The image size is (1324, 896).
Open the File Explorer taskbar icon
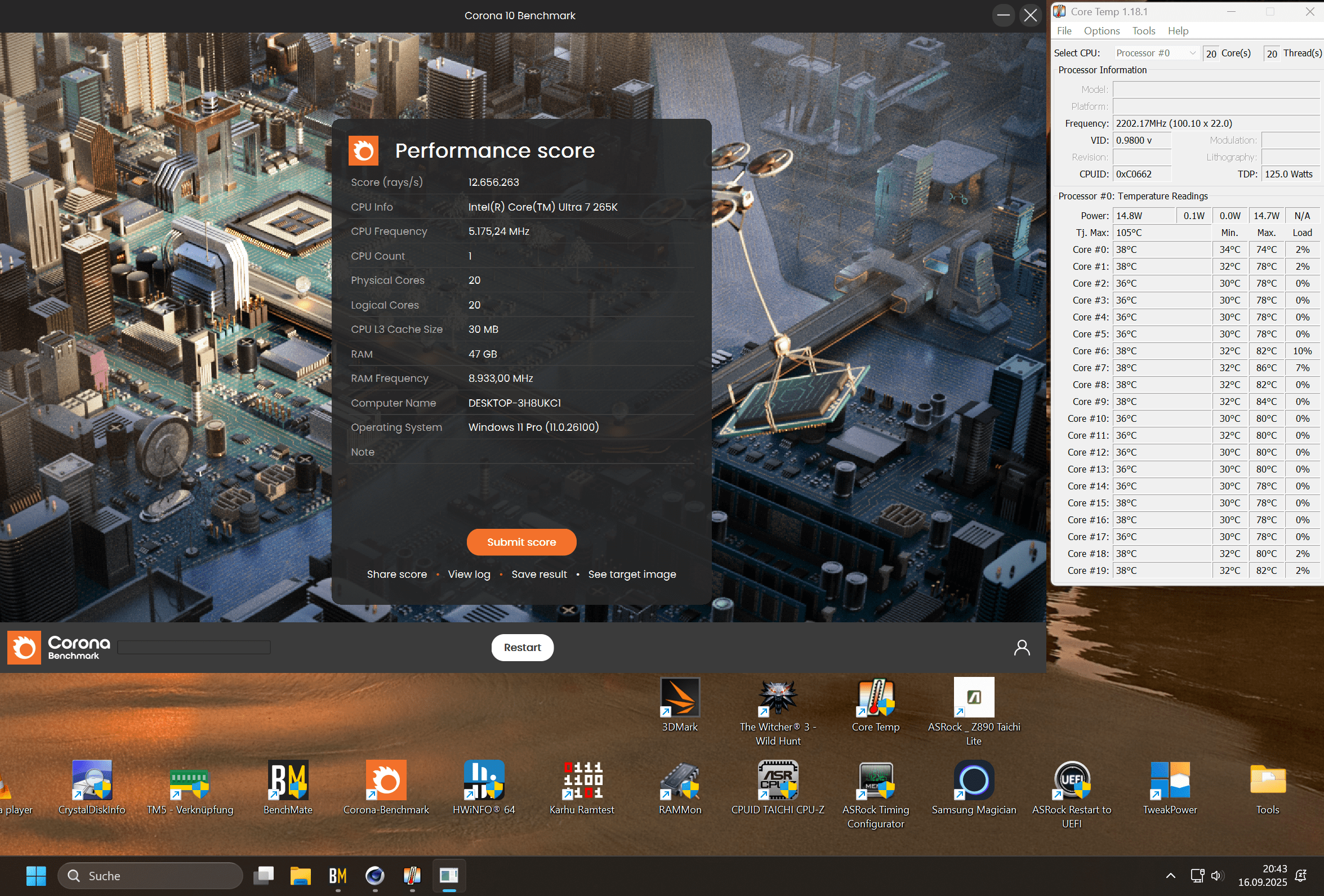coord(300,876)
